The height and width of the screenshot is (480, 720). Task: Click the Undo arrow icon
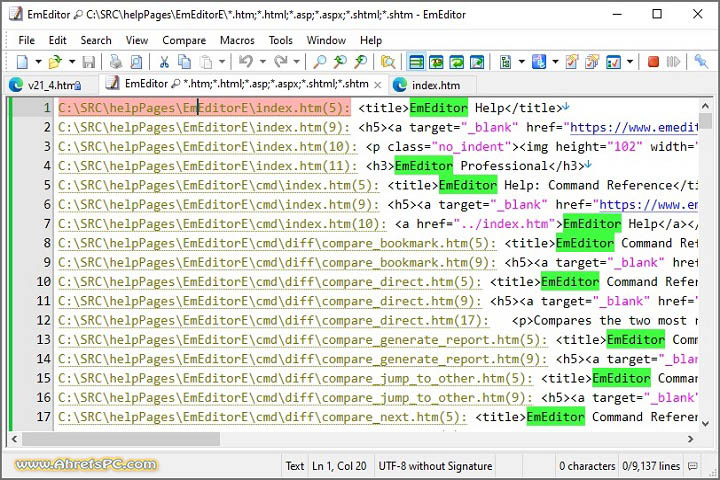click(246, 62)
